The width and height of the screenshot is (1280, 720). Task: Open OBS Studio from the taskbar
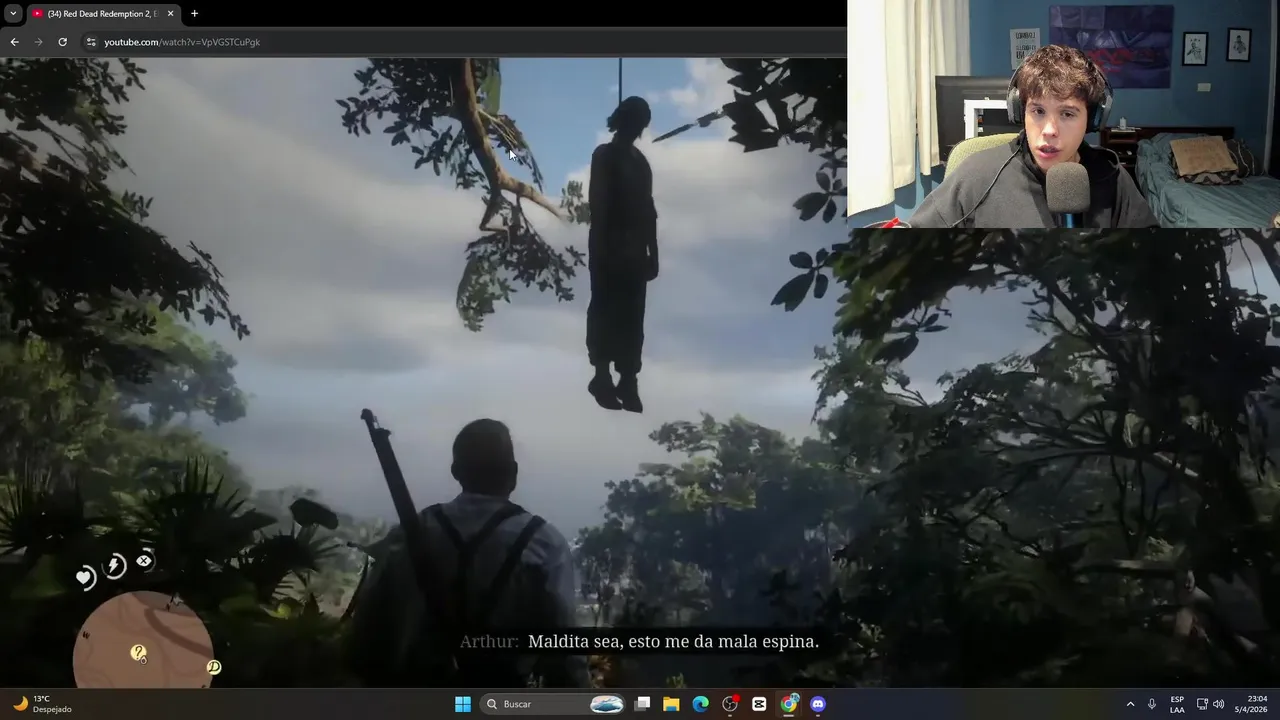[x=730, y=704]
